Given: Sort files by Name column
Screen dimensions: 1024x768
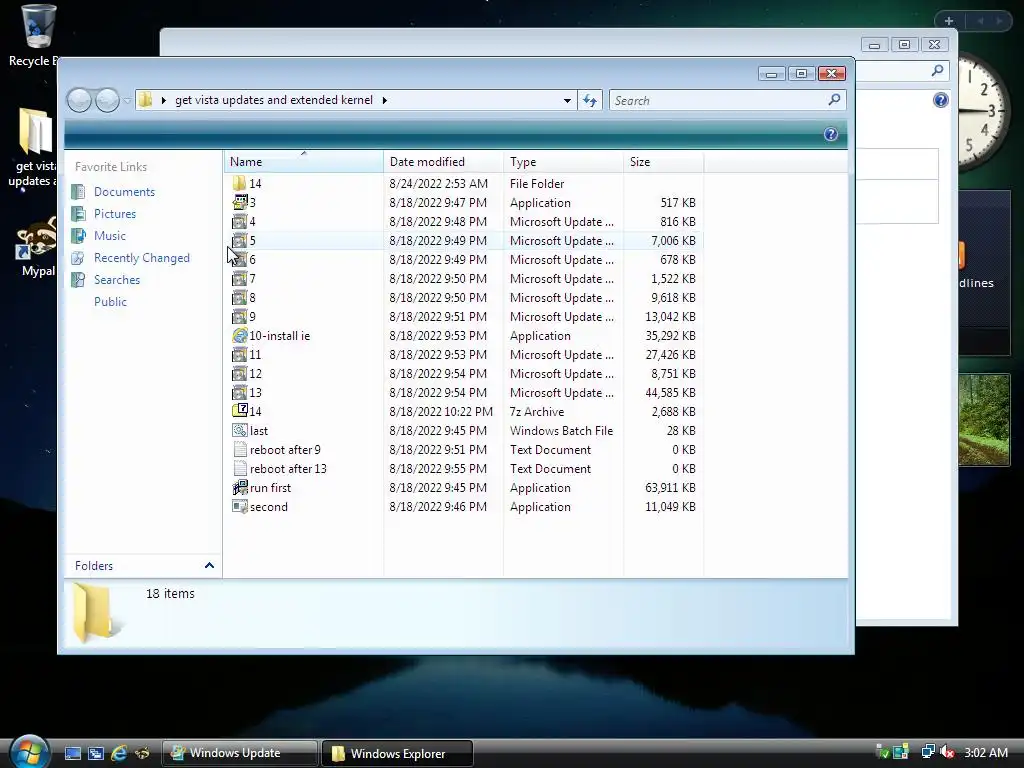Looking at the screenshot, I should pos(304,162).
